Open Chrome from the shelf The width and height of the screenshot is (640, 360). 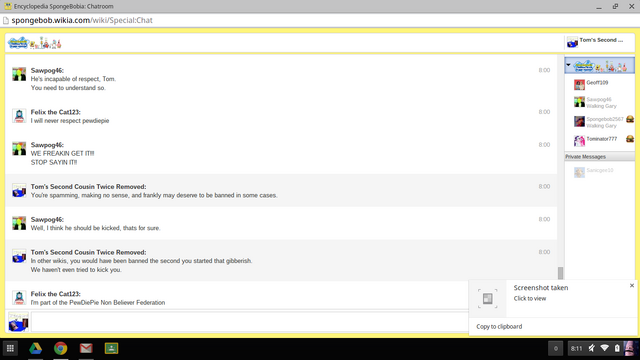(60, 348)
